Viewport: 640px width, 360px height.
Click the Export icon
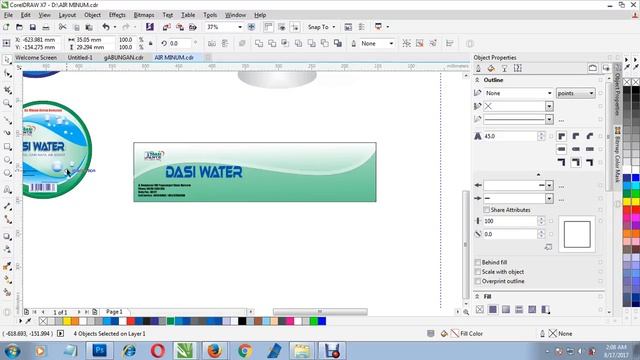pyautogui.click(x=180, y=27)
